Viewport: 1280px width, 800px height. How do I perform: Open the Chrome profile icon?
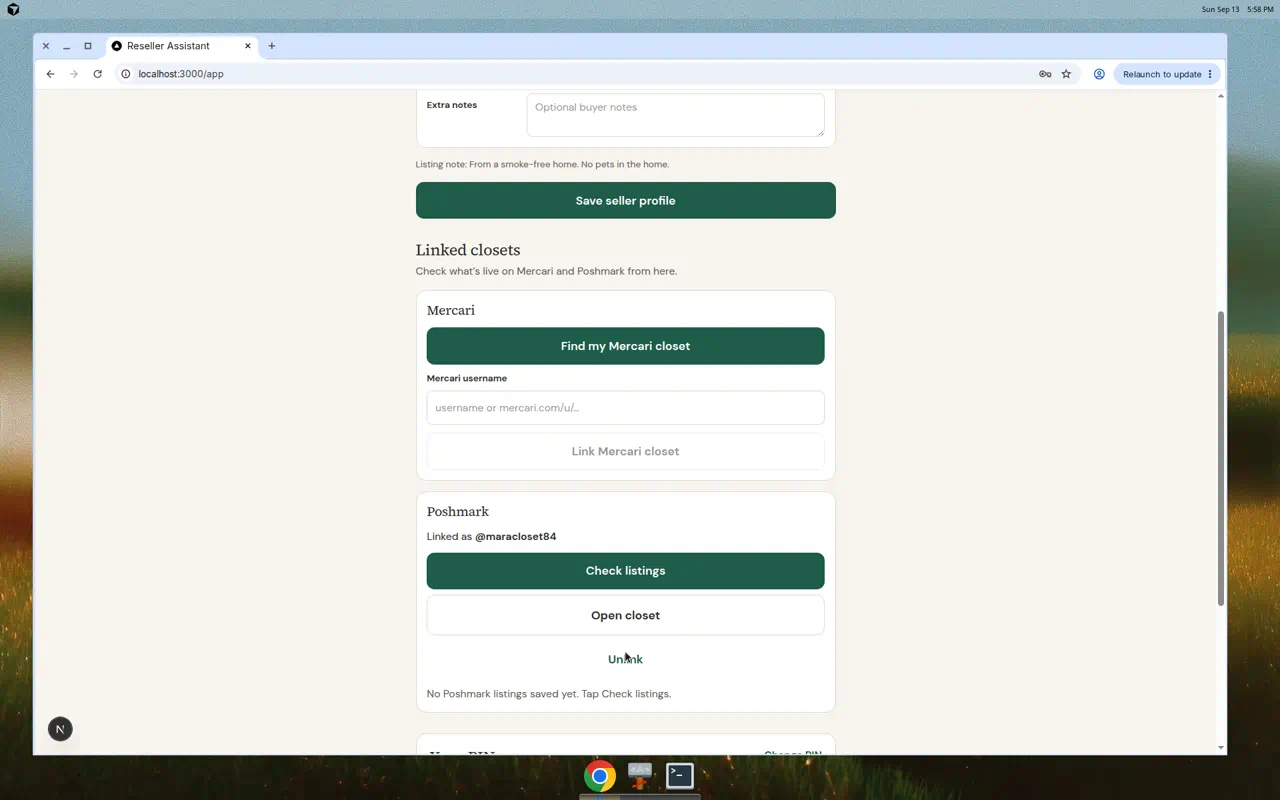tap(1099, 74)
